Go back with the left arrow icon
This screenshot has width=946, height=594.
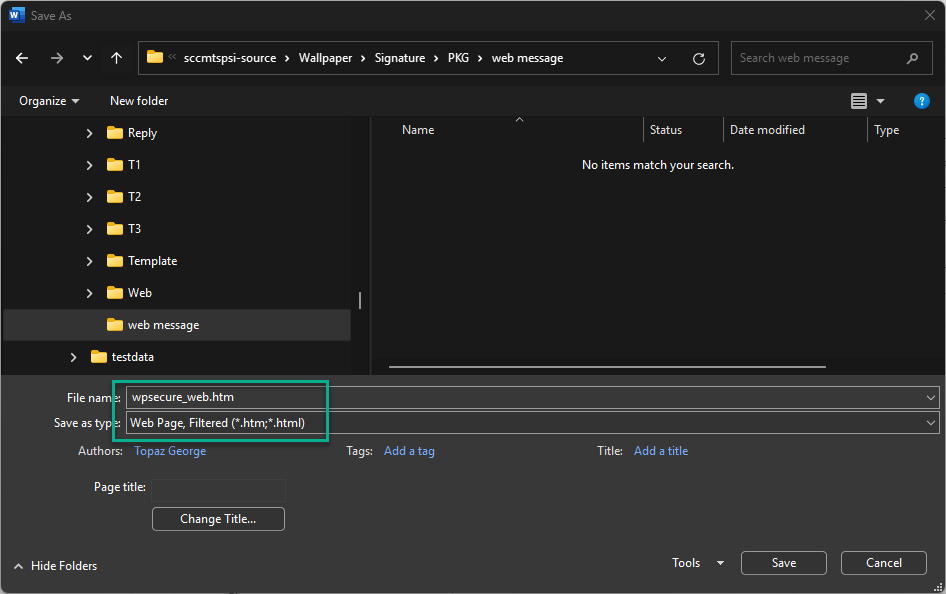[x=22, y=58]
